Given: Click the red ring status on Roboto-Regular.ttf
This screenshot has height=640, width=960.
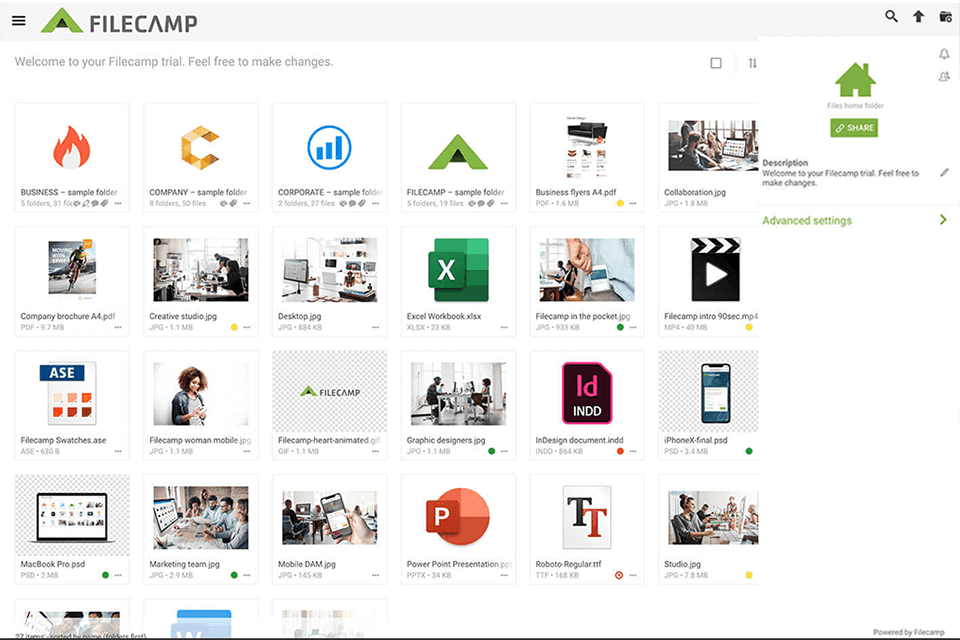Looking at the screenshot, I should (619, 575).
